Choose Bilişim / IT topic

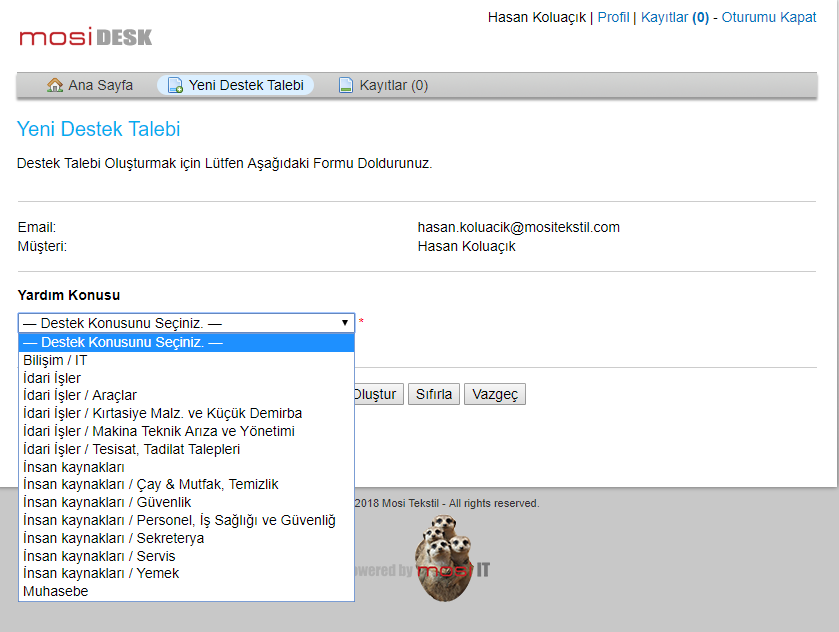186,360
